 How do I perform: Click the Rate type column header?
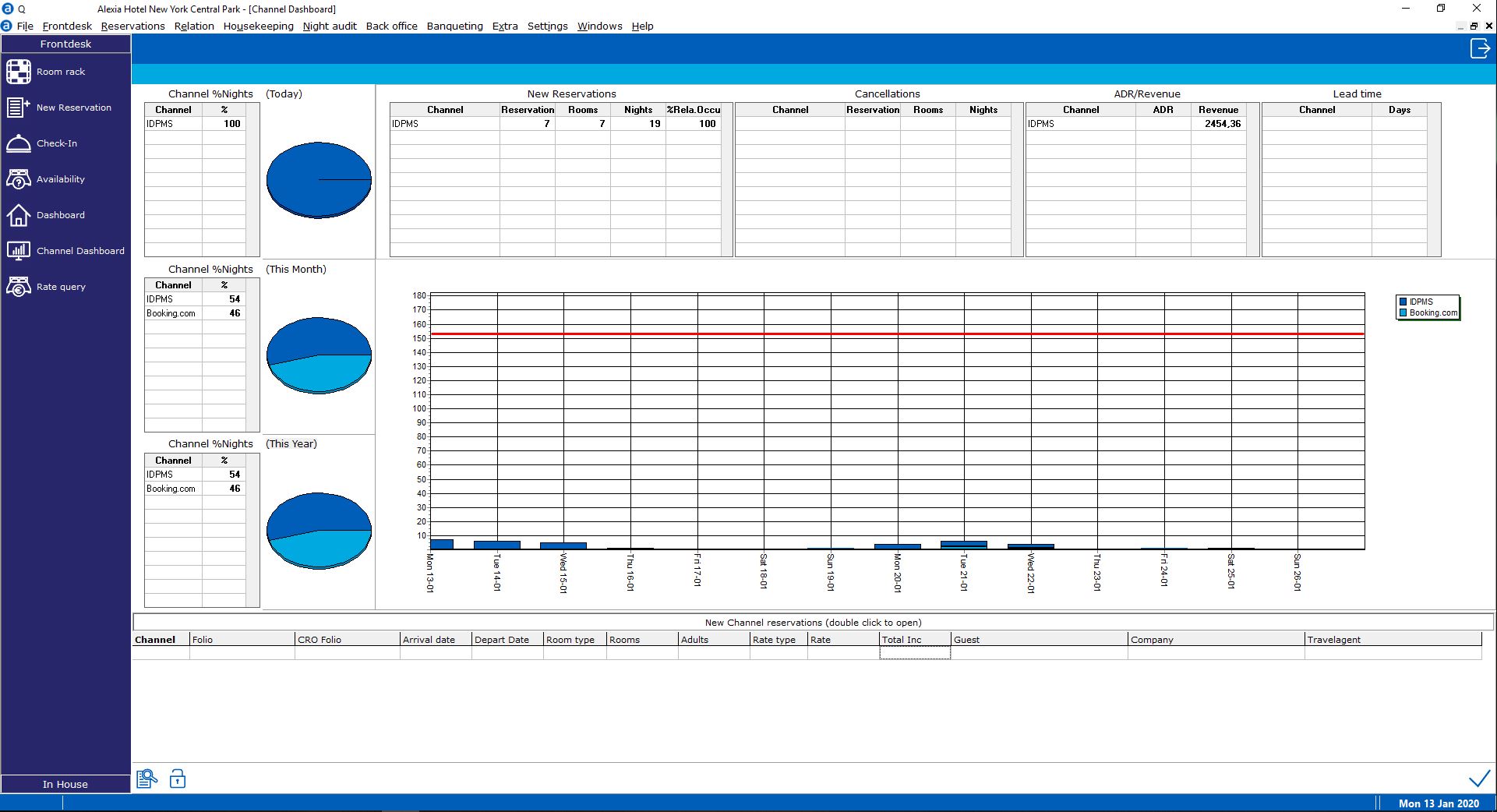tap(779, 640)
